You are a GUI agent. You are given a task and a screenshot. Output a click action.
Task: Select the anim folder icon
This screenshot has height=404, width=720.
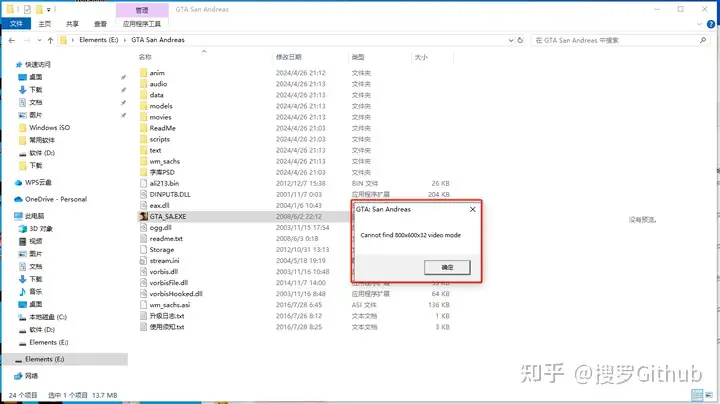[143, 73]
